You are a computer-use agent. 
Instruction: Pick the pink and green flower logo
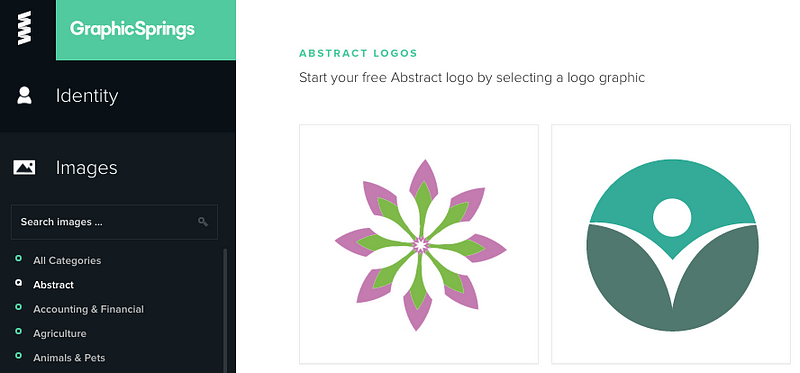click(x=419, y=244)
